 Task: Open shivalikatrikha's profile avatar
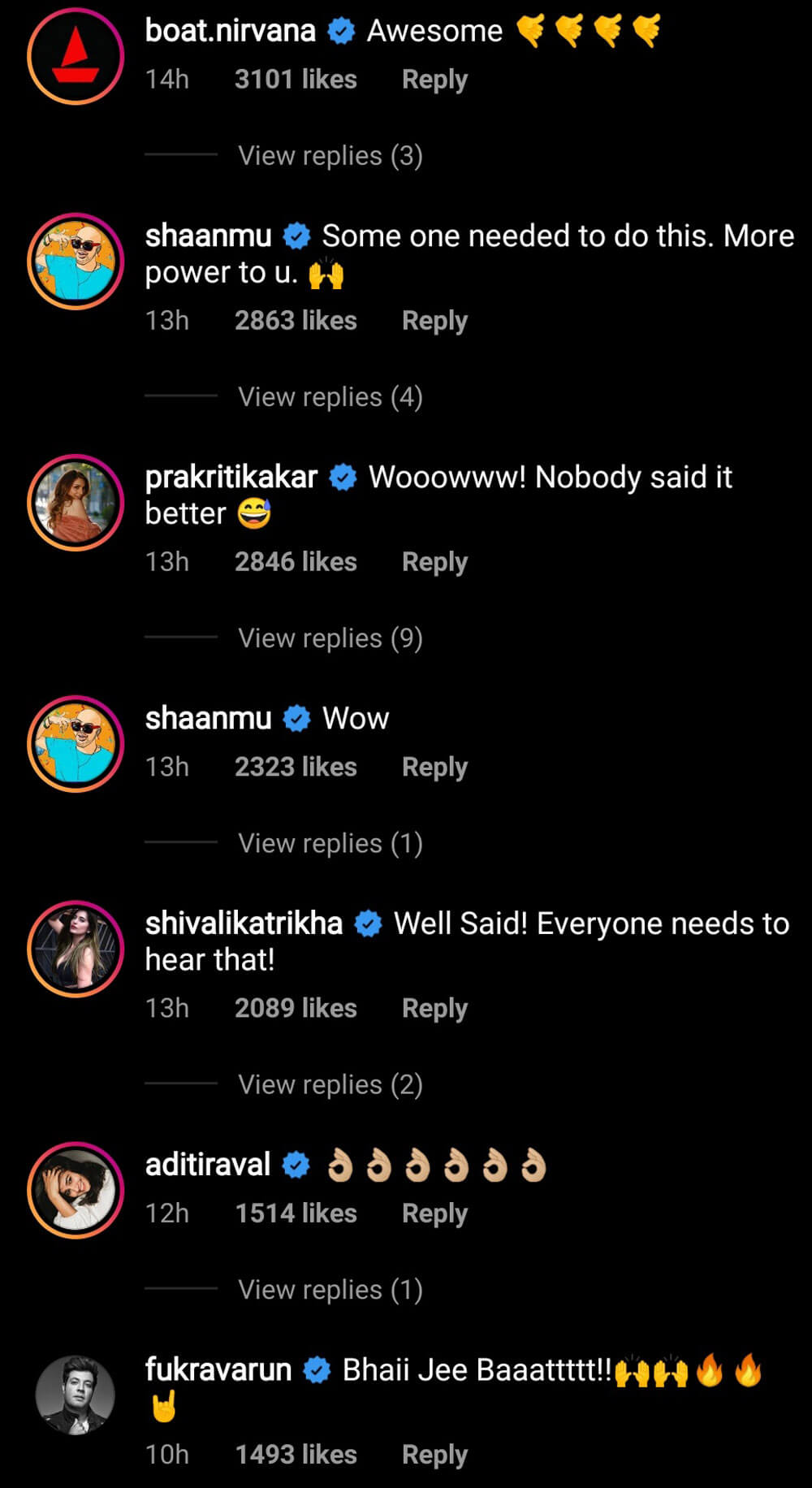coord(76,949)
